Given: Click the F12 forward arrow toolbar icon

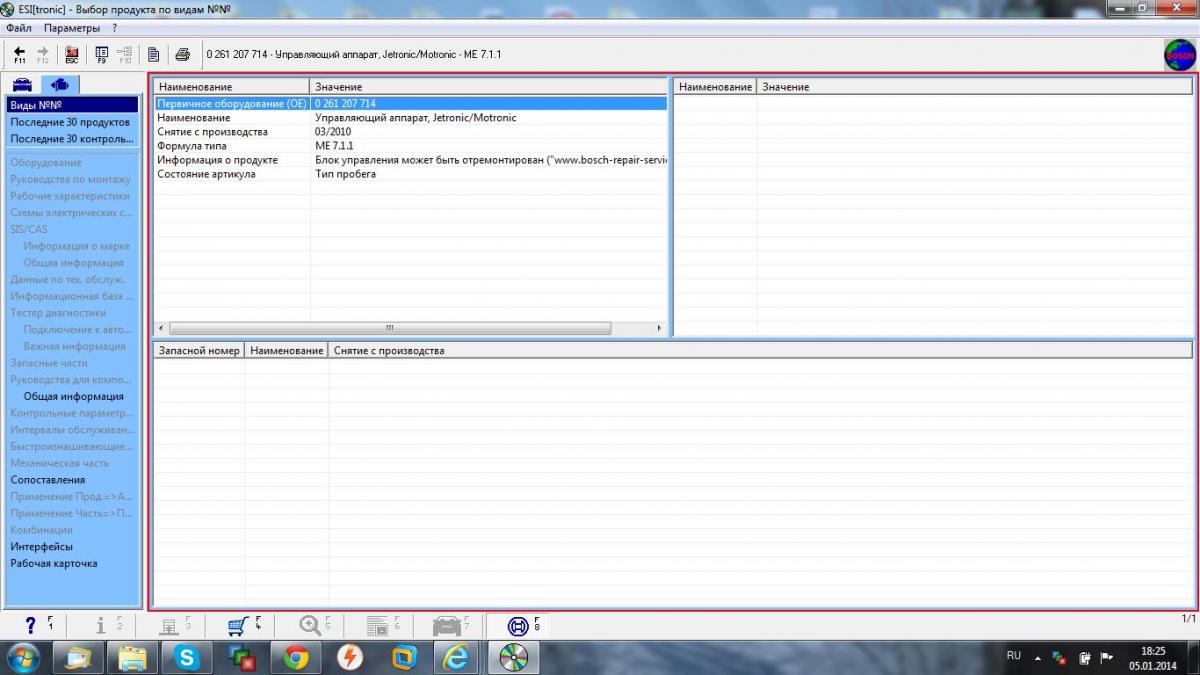Looking at the screenshot, I should tap(43, 54).
